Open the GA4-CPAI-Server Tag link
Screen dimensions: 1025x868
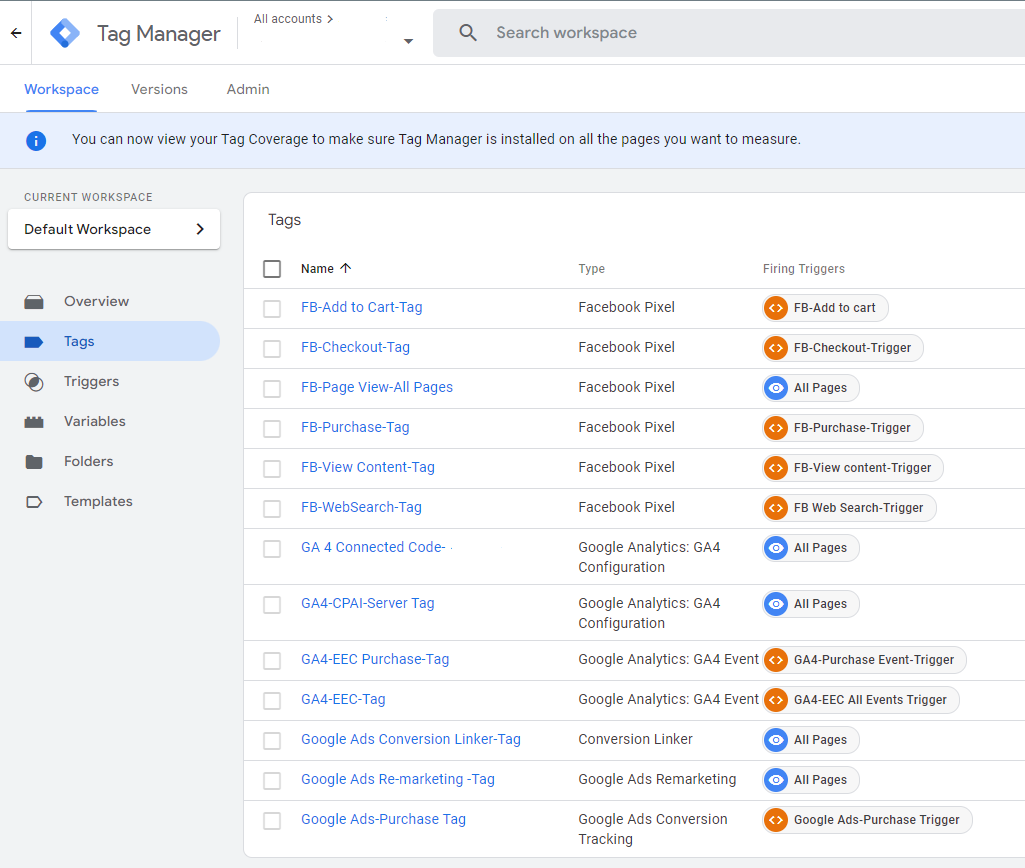(367, 603)
